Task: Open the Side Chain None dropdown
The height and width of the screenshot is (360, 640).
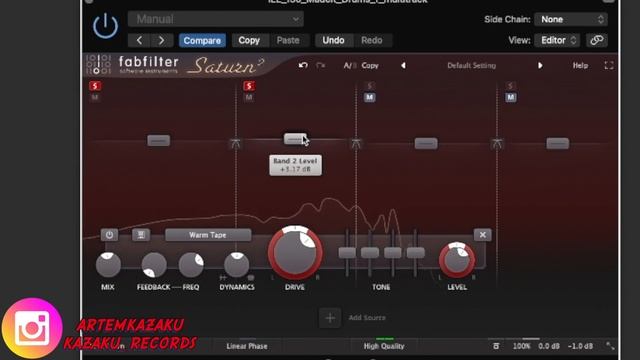Action: (571, 19)
